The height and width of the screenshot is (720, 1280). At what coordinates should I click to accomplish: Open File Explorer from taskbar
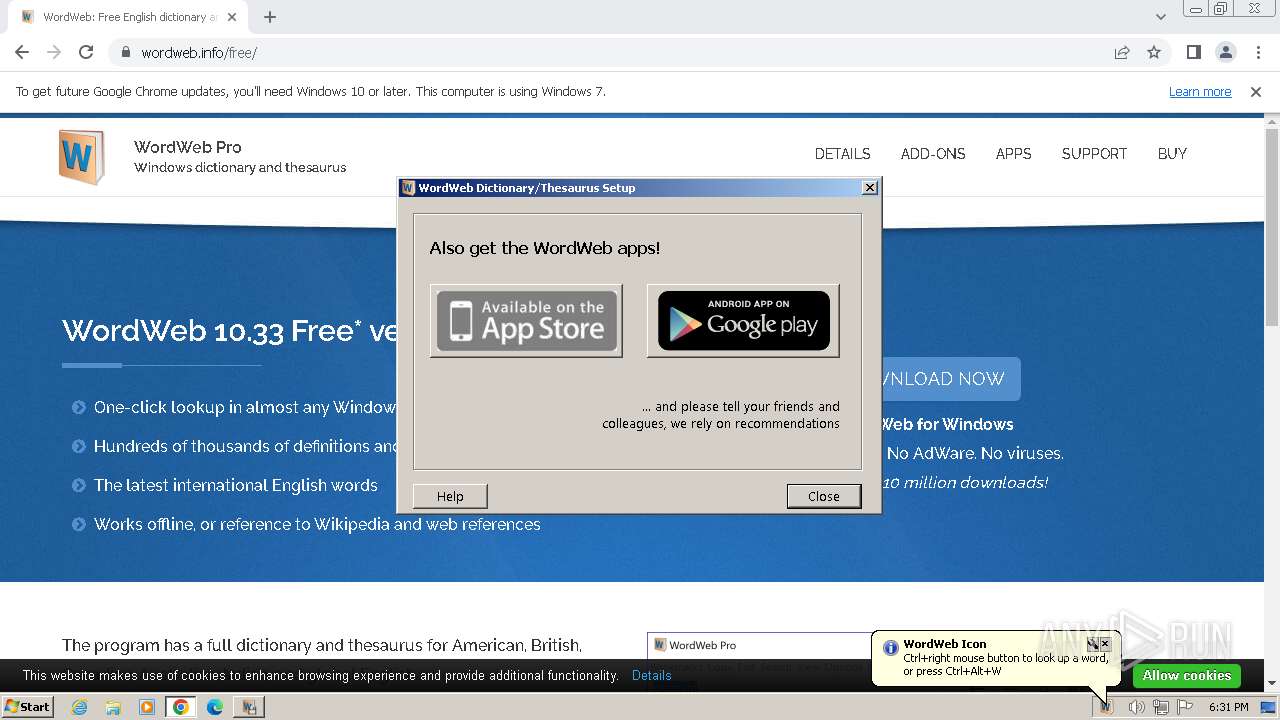point(113,707)
